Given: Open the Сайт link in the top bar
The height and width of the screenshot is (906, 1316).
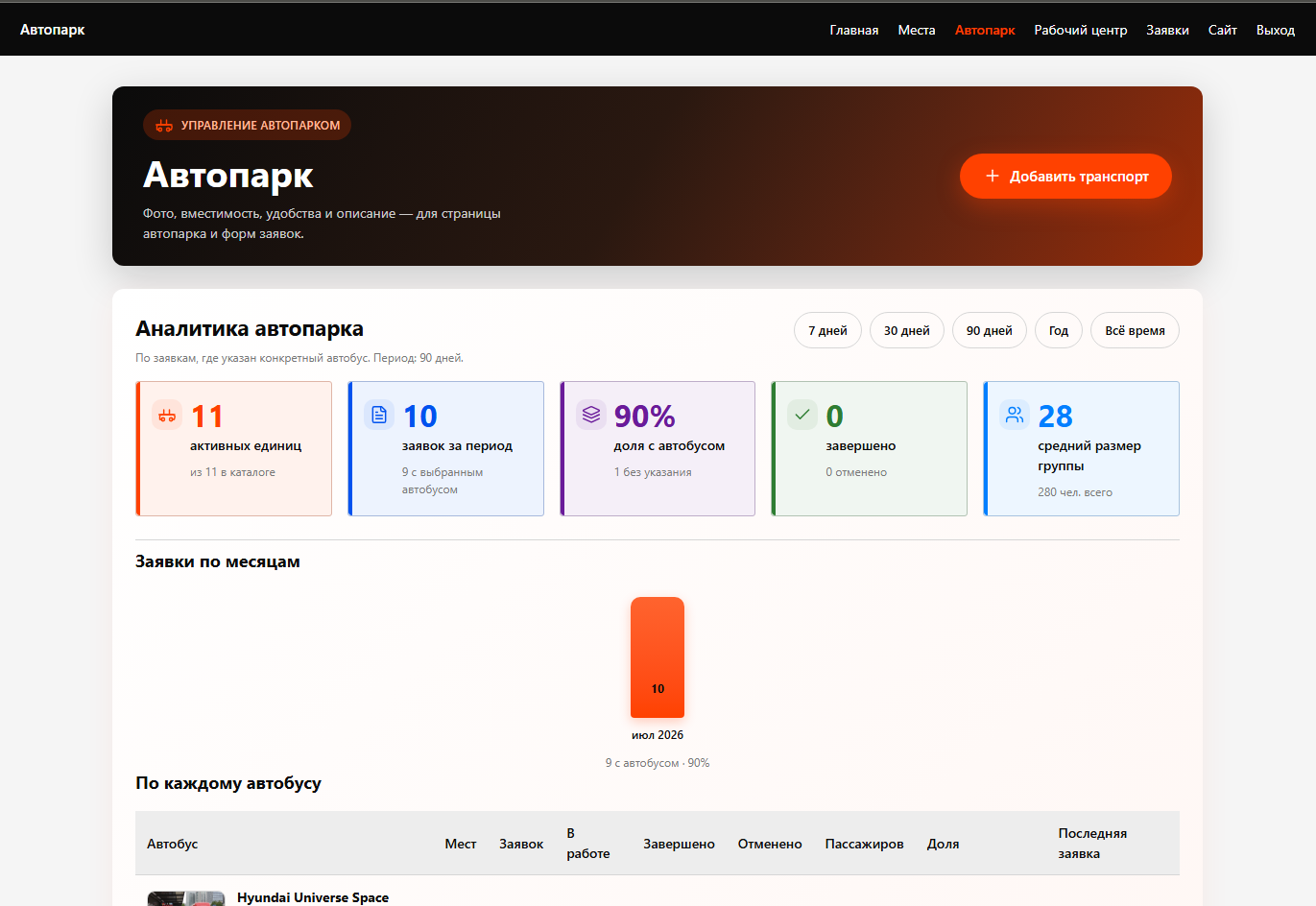Looking at the screenshot, I should (1223, 30).
